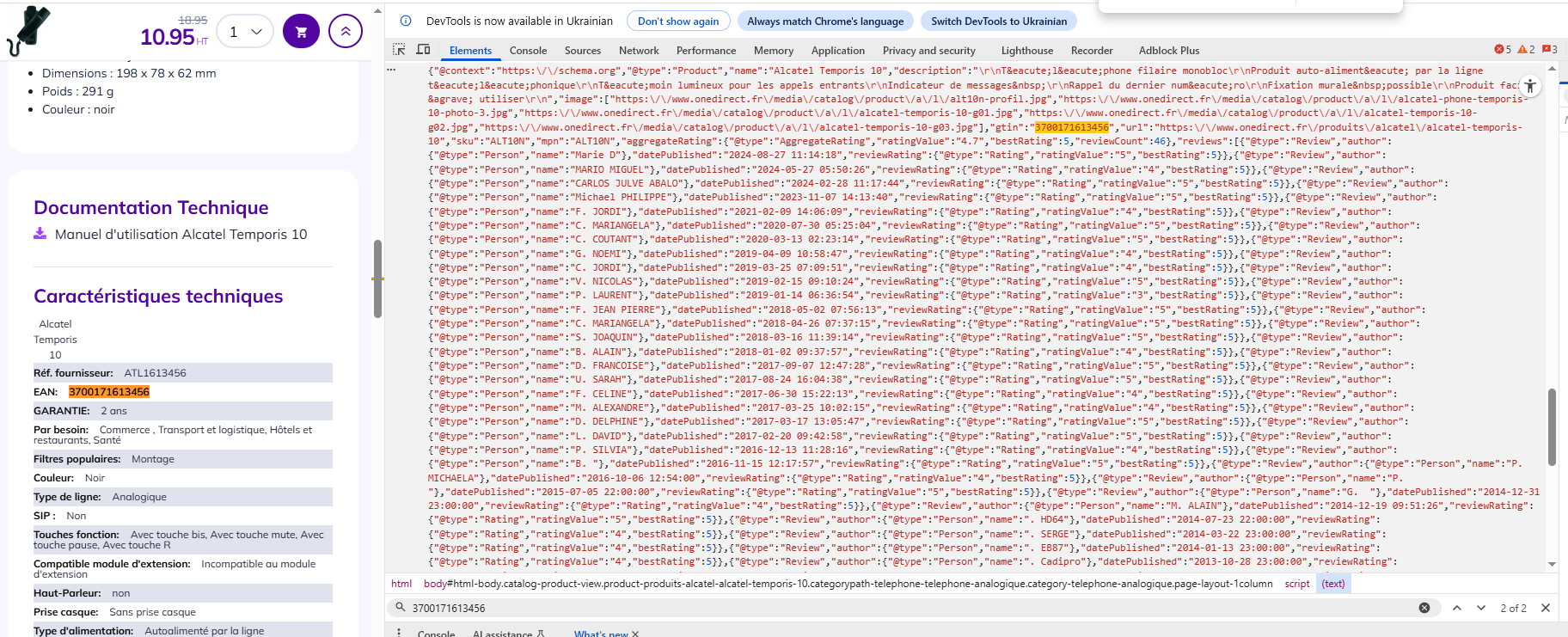1568x637 pixels.
Task: Toggle the device toolbar icon
Action: (x=423, y=50)
